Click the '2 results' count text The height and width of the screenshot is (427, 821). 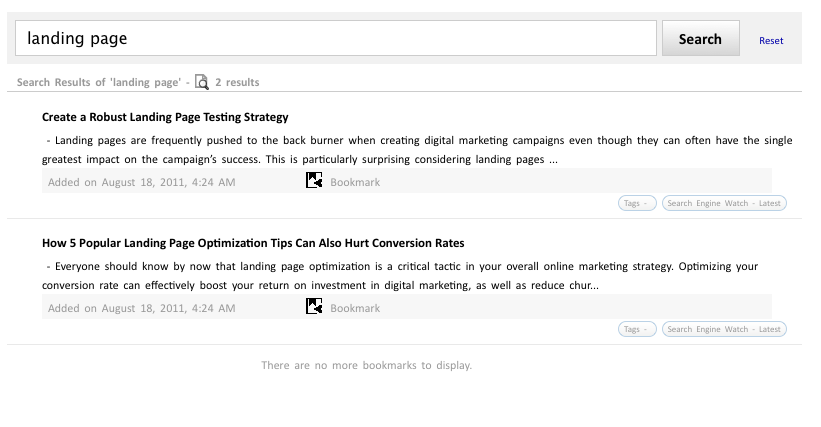pos(237,82)
